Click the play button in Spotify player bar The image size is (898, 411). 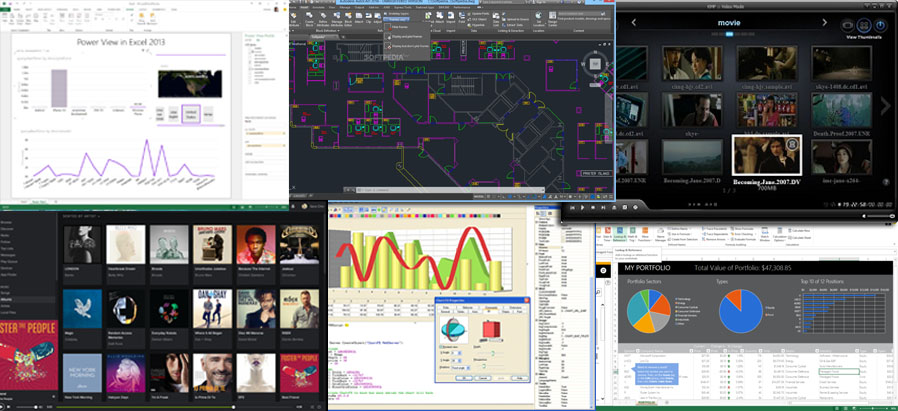coord(1,407)
